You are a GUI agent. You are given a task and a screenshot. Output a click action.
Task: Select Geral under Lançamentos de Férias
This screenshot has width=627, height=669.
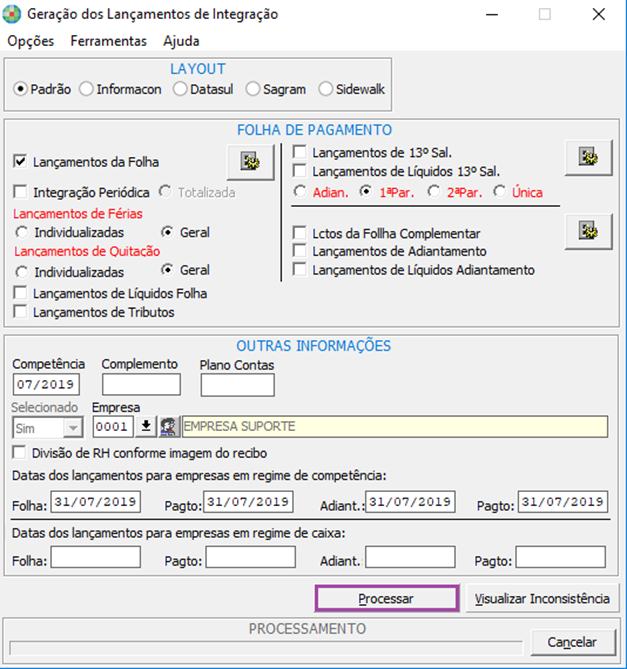point(167,232)
